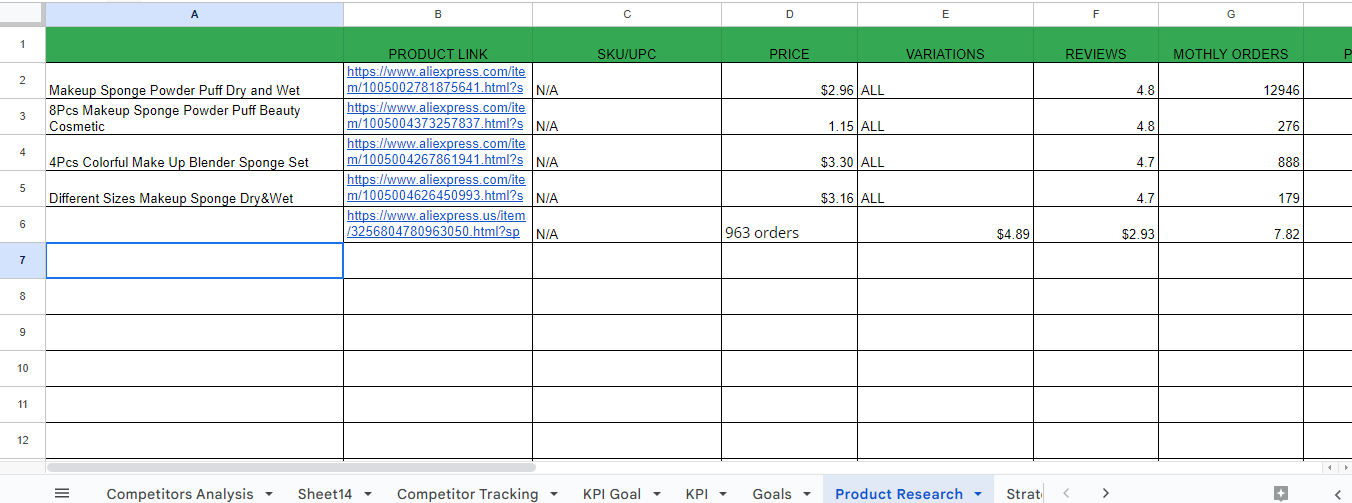
Task: Open the AliExpress link ending 1005002781875641
Action: [435, 80]
